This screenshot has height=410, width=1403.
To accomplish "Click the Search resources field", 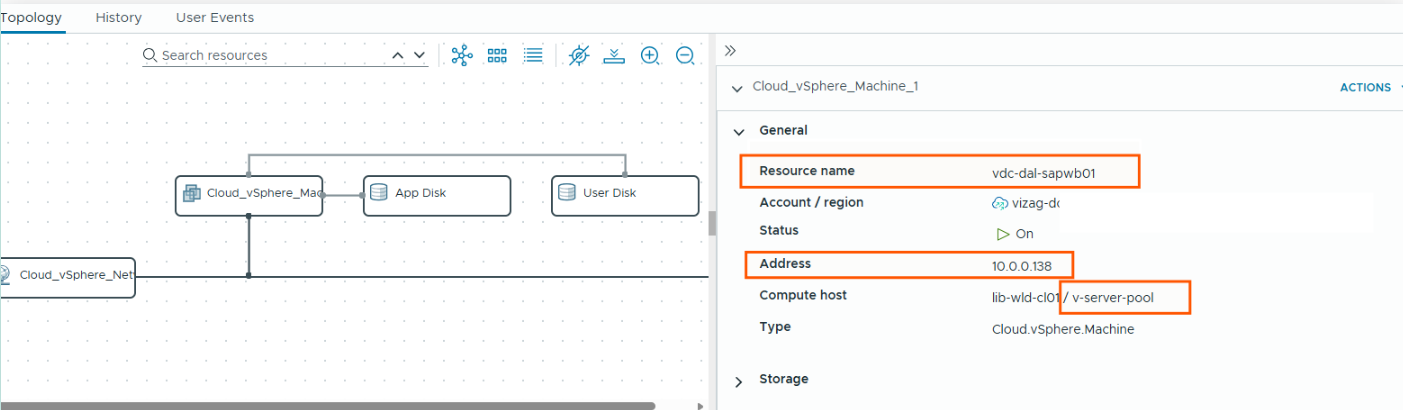I will click(270, 56).
